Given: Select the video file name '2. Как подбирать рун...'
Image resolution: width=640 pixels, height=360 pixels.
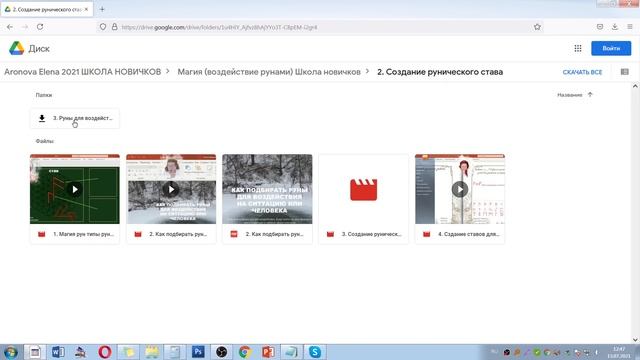Looking at the screenshot, I should (178, 234).
